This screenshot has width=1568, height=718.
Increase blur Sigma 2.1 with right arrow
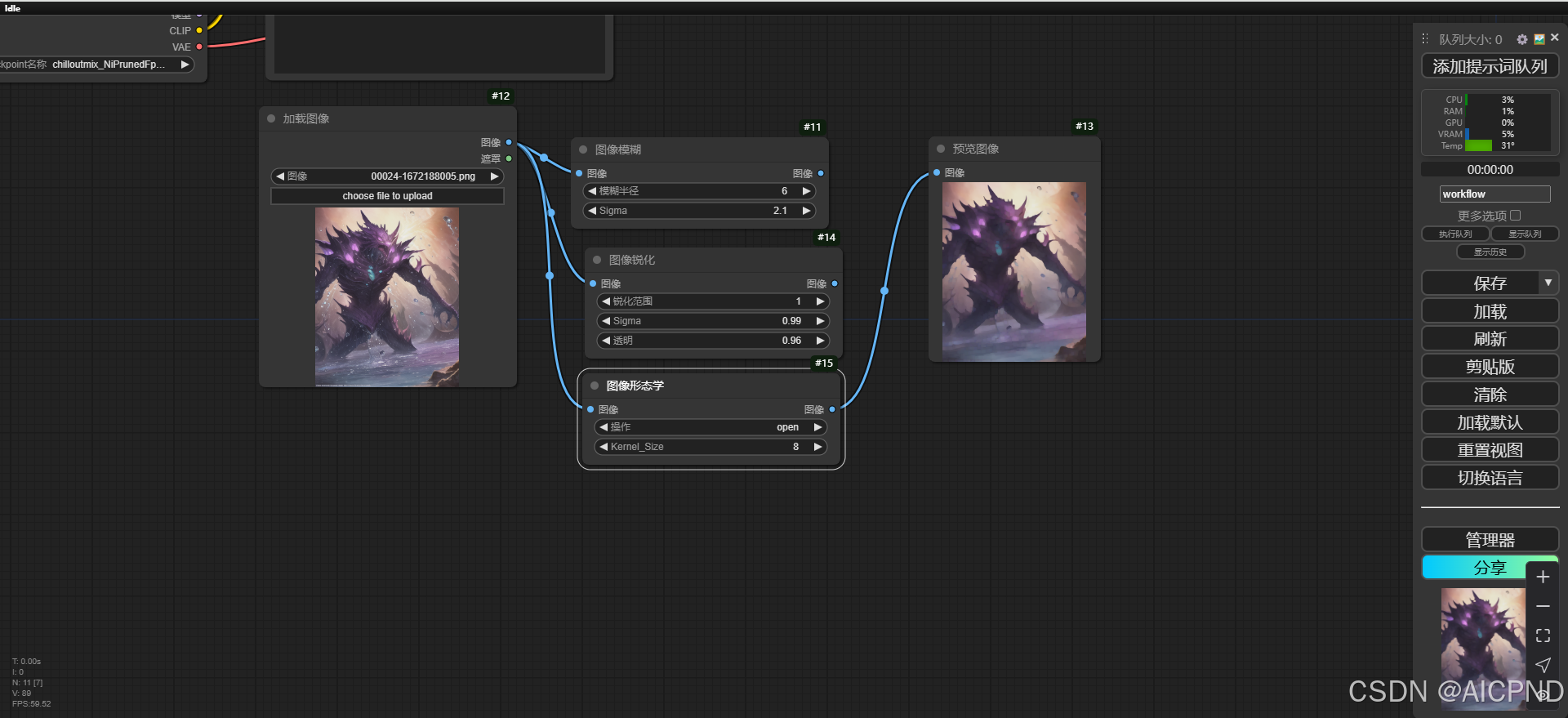click(x=807, y=211)
